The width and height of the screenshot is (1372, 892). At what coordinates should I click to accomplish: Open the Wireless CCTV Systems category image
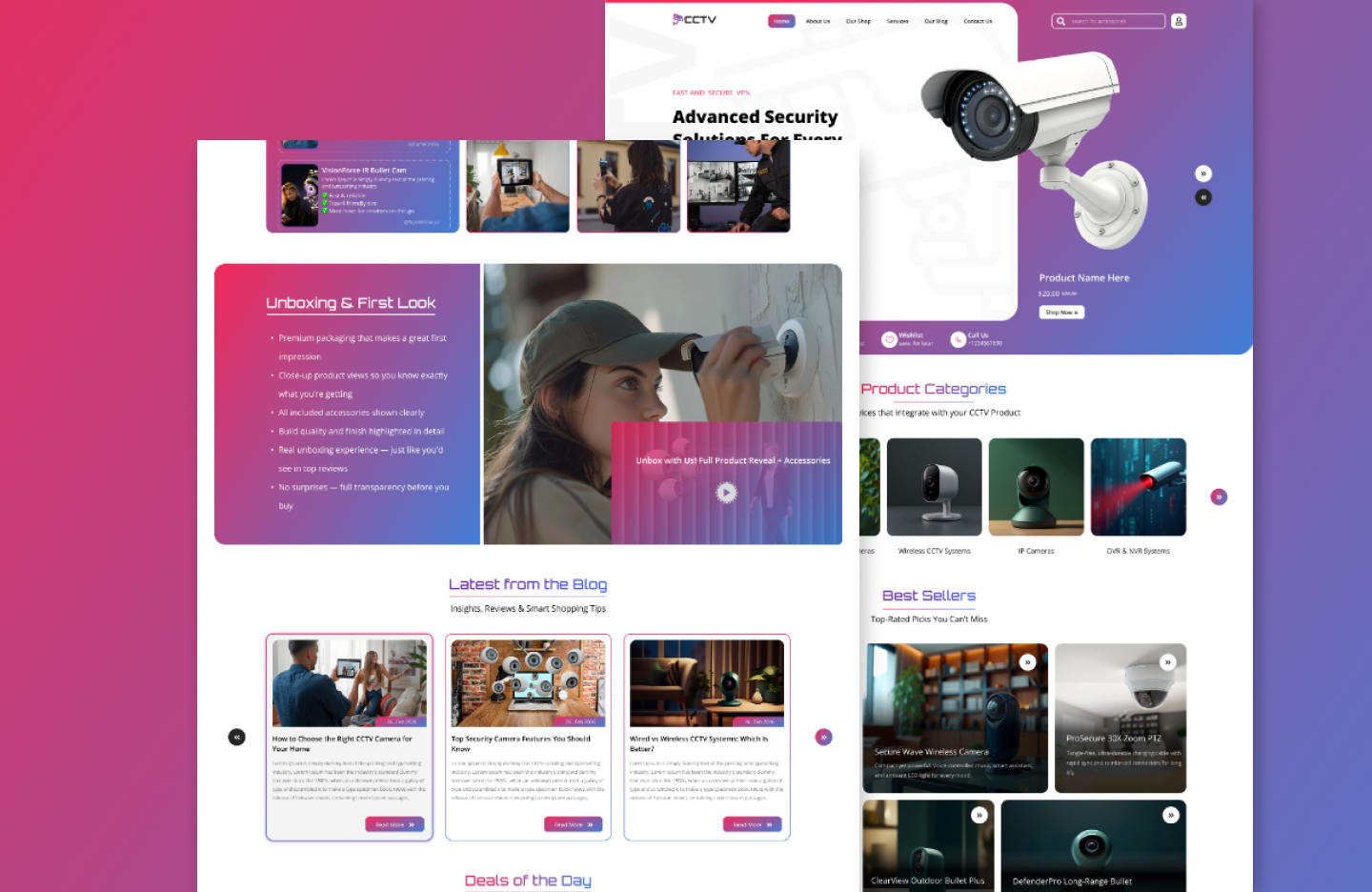pos(935,487)
